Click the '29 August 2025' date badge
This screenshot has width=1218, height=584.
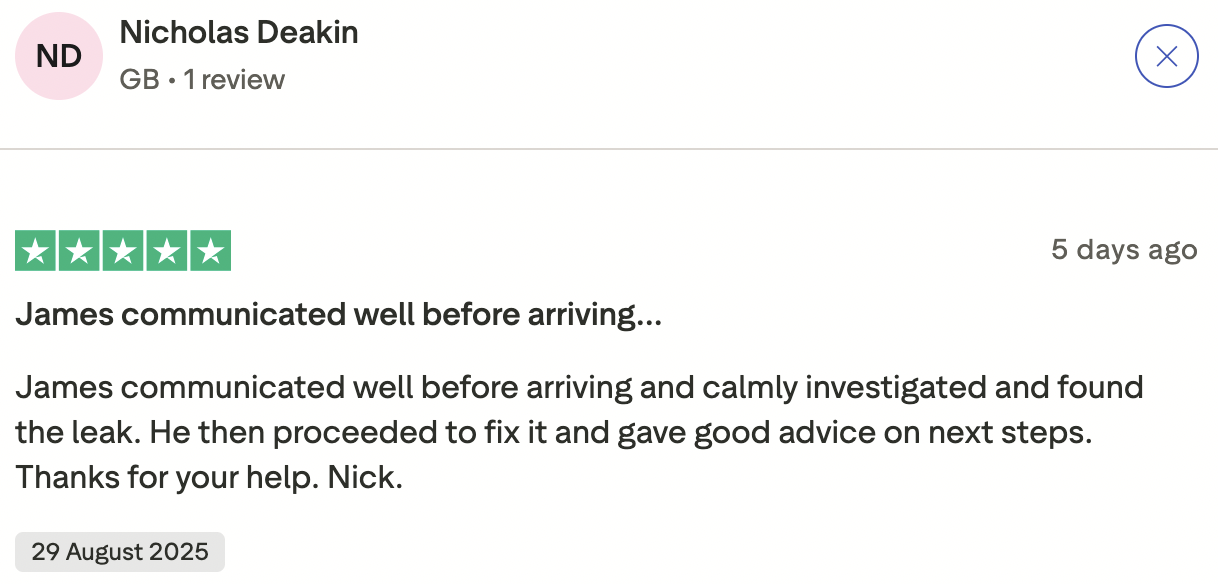point(120,552)
